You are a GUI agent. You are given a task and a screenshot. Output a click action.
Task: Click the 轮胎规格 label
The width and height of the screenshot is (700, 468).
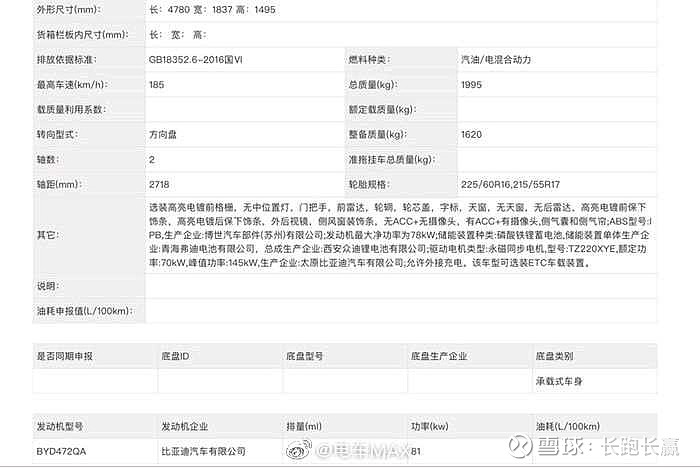pyautogui.click(x=369, y=184)
